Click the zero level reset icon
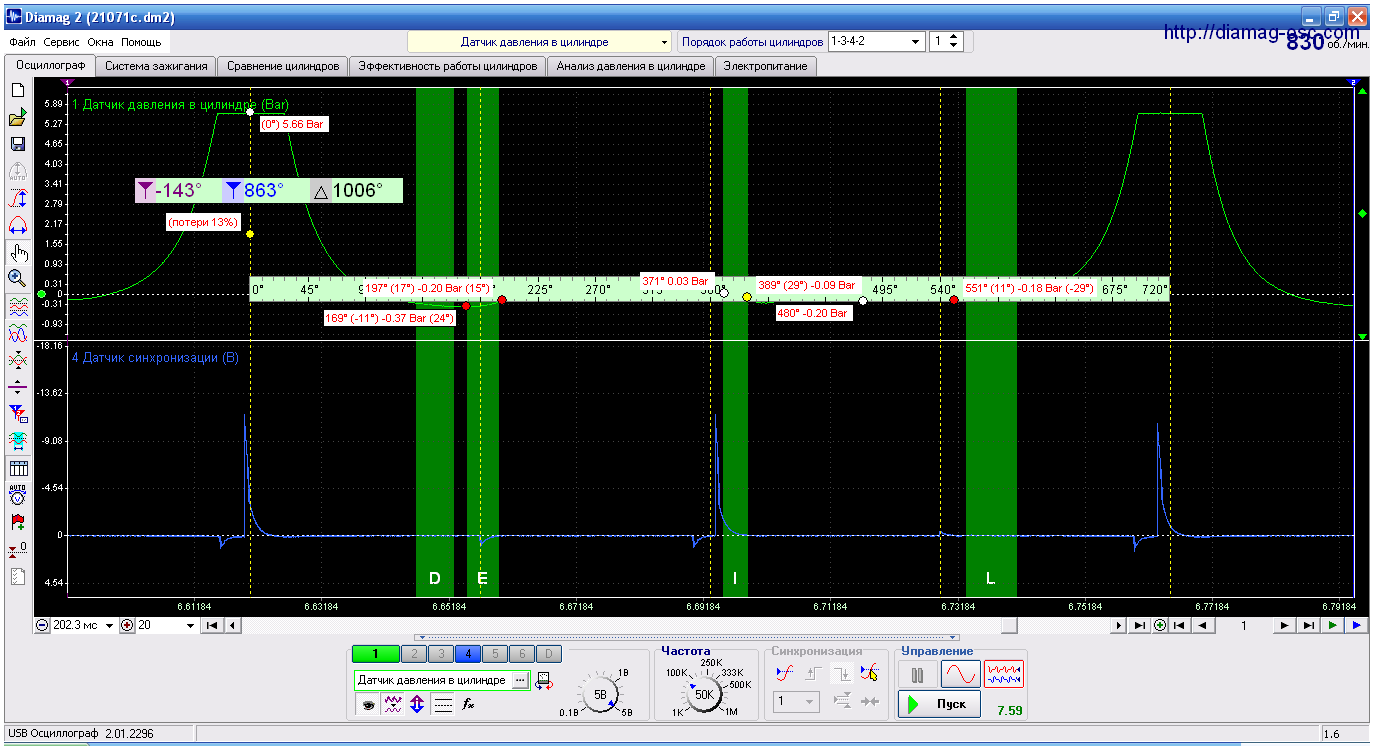 click(17, 549)
